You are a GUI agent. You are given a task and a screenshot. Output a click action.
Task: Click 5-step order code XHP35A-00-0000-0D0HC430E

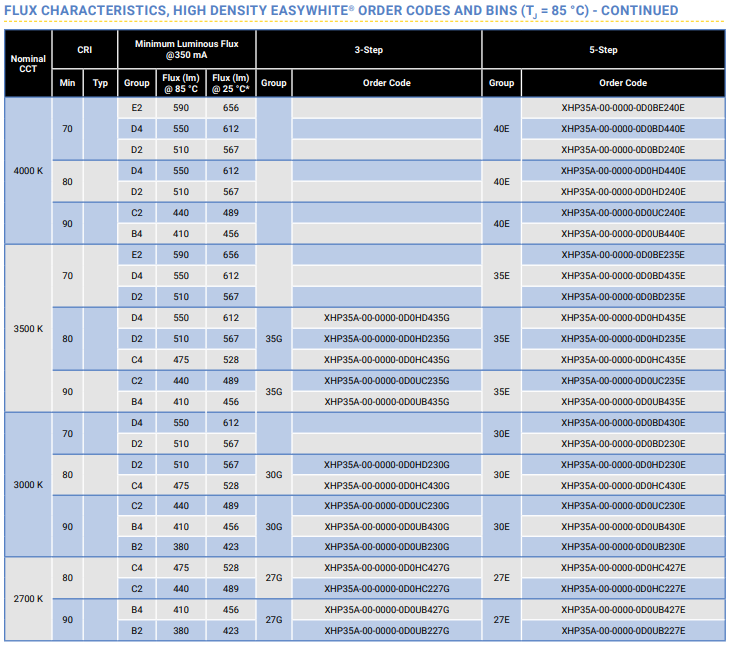[x=623, y=486]
